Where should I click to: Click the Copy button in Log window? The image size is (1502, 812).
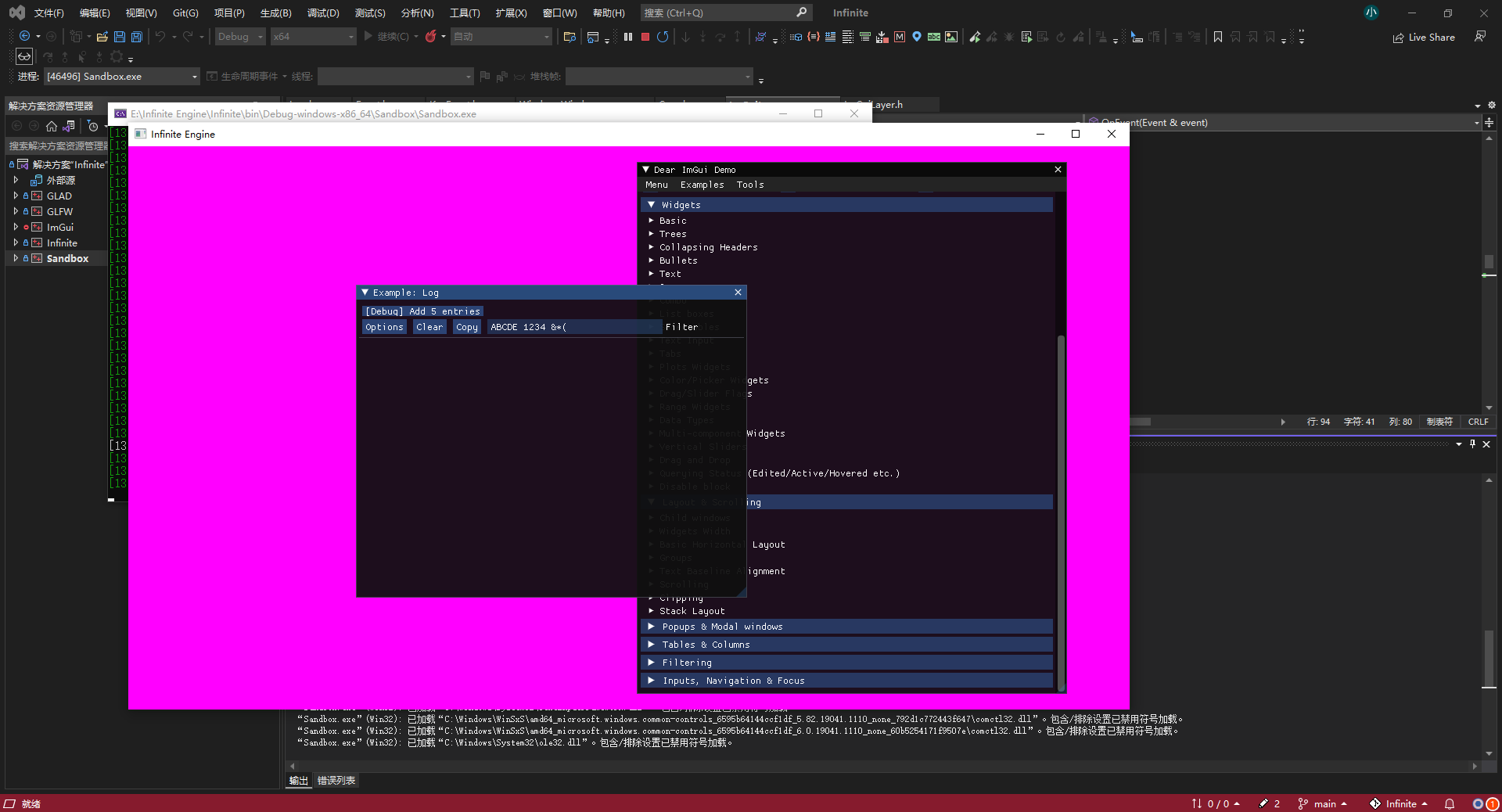coord(467,327)
